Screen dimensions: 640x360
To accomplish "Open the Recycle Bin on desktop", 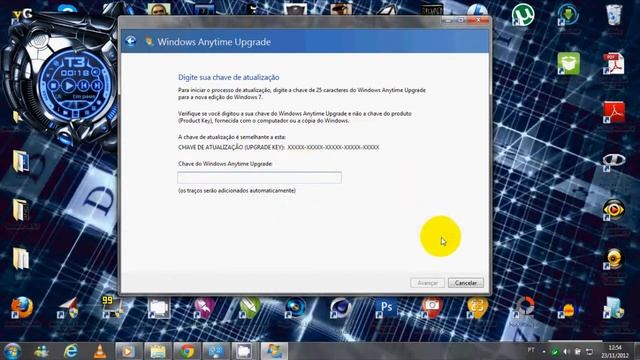I will point(614,16).
